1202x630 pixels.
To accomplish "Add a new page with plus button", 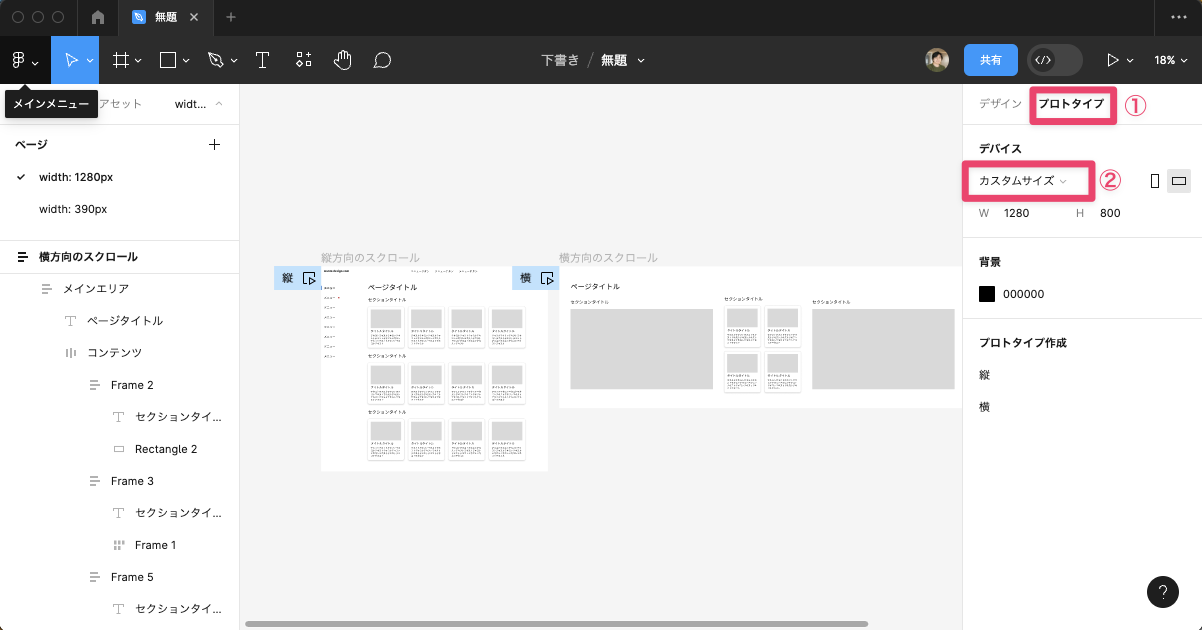I will tap(214, 145).
